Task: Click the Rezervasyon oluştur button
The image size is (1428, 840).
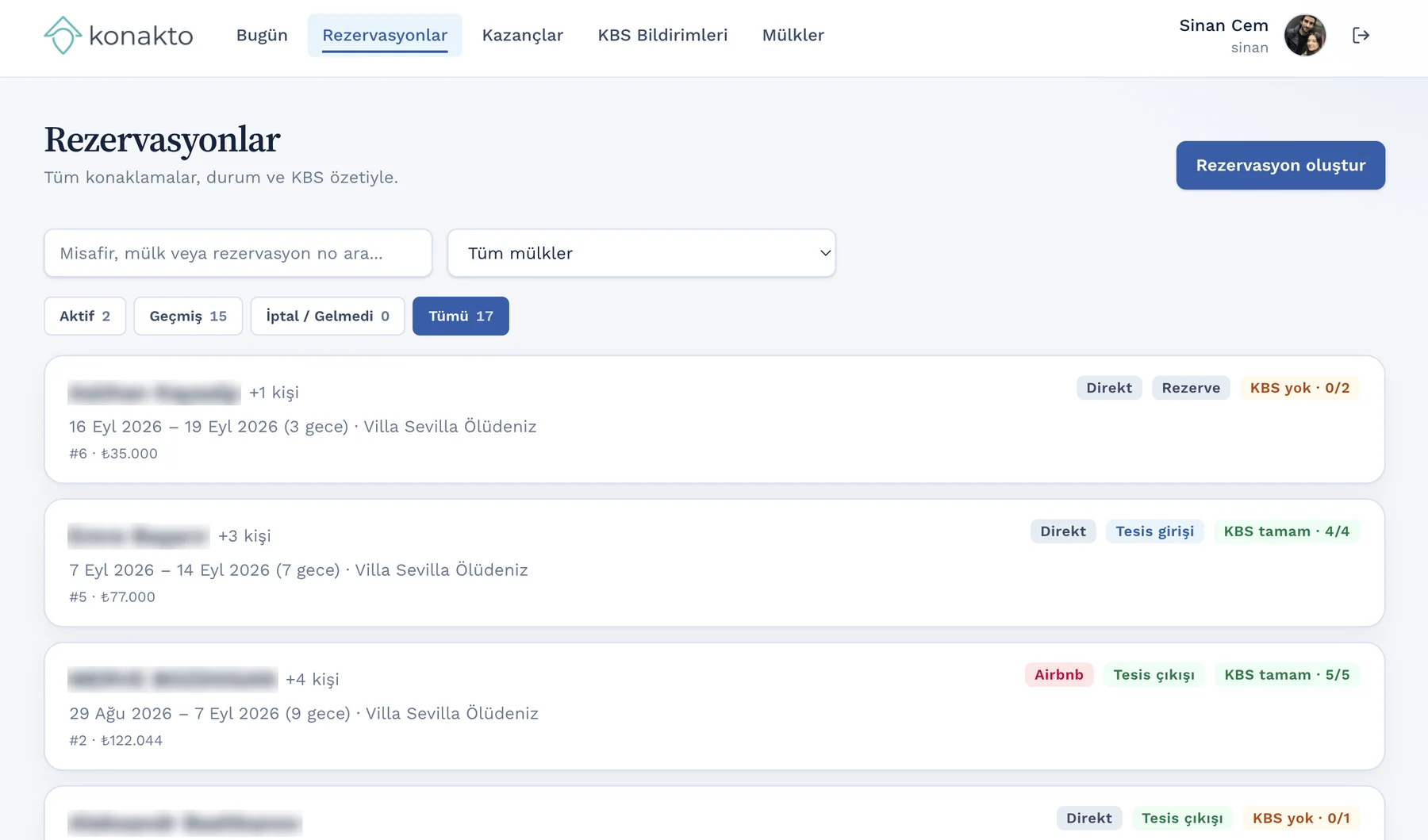Action: pos(1280,165)
